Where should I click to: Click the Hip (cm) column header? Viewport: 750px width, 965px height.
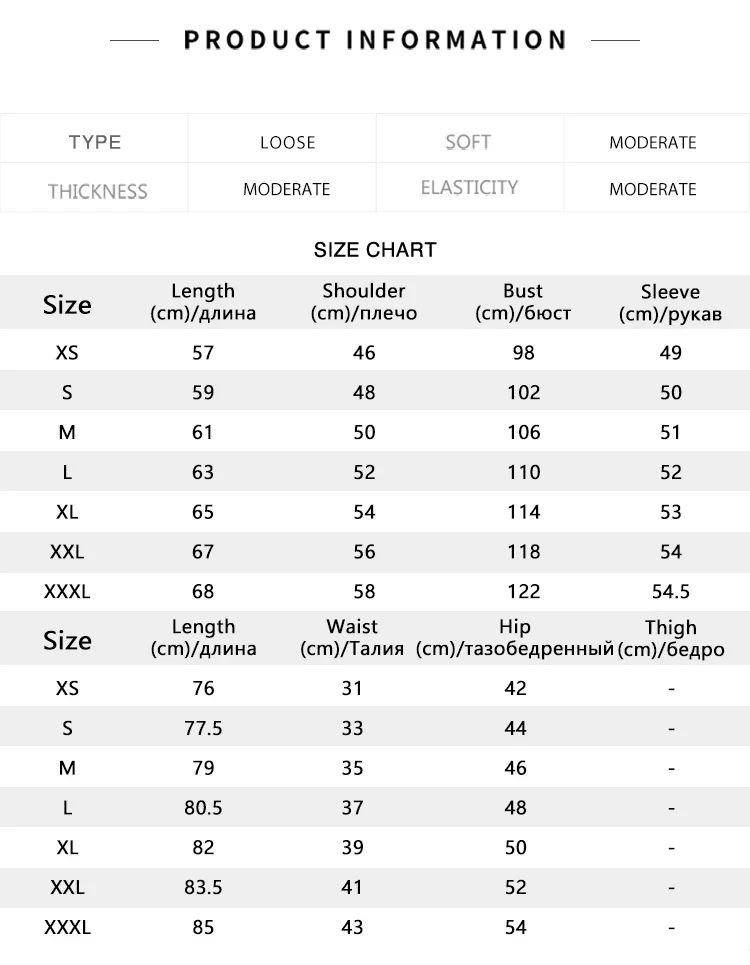(515, 637)
